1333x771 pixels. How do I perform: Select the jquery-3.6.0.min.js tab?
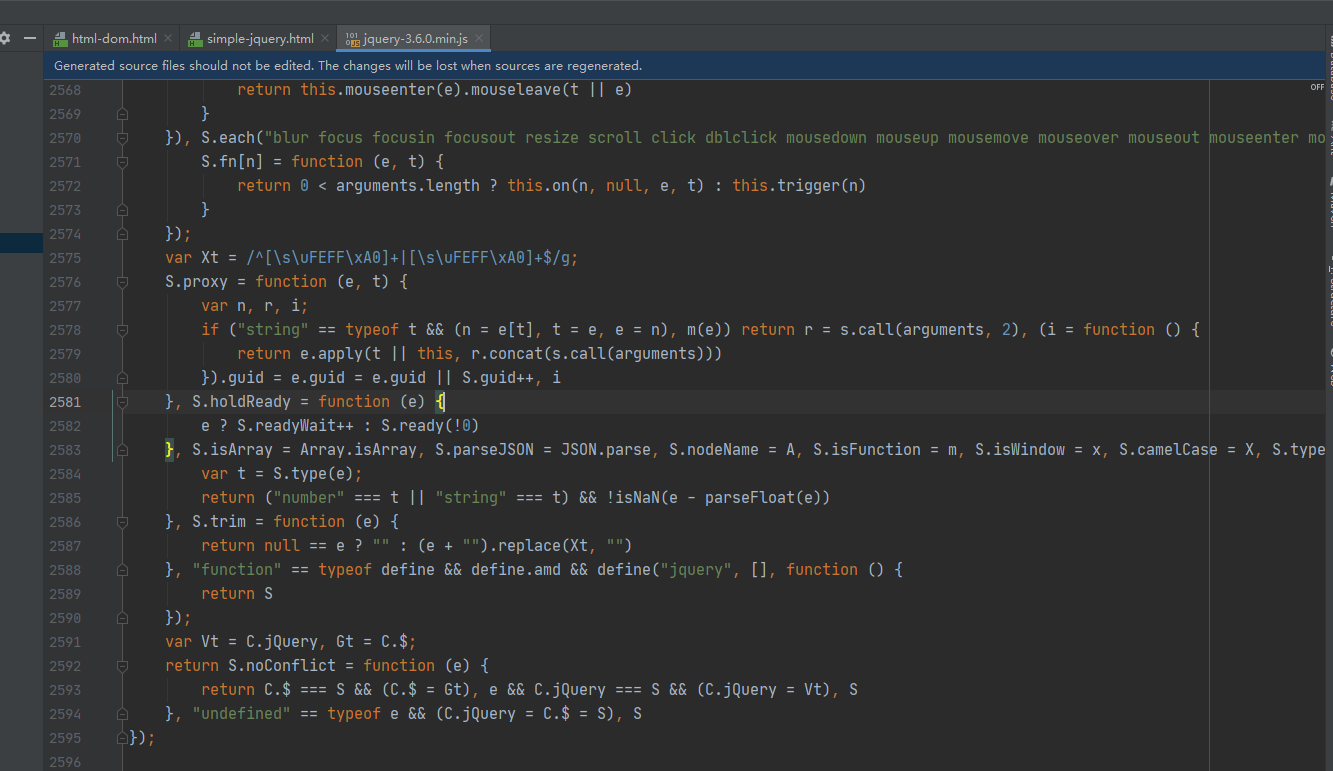(x=414, y=39)
